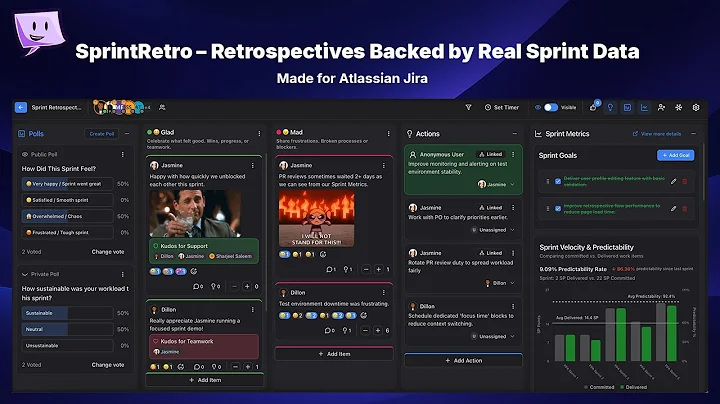The image size is (720, 404).
Task: Toggle the Visible switch
Action: pos(551,107)
